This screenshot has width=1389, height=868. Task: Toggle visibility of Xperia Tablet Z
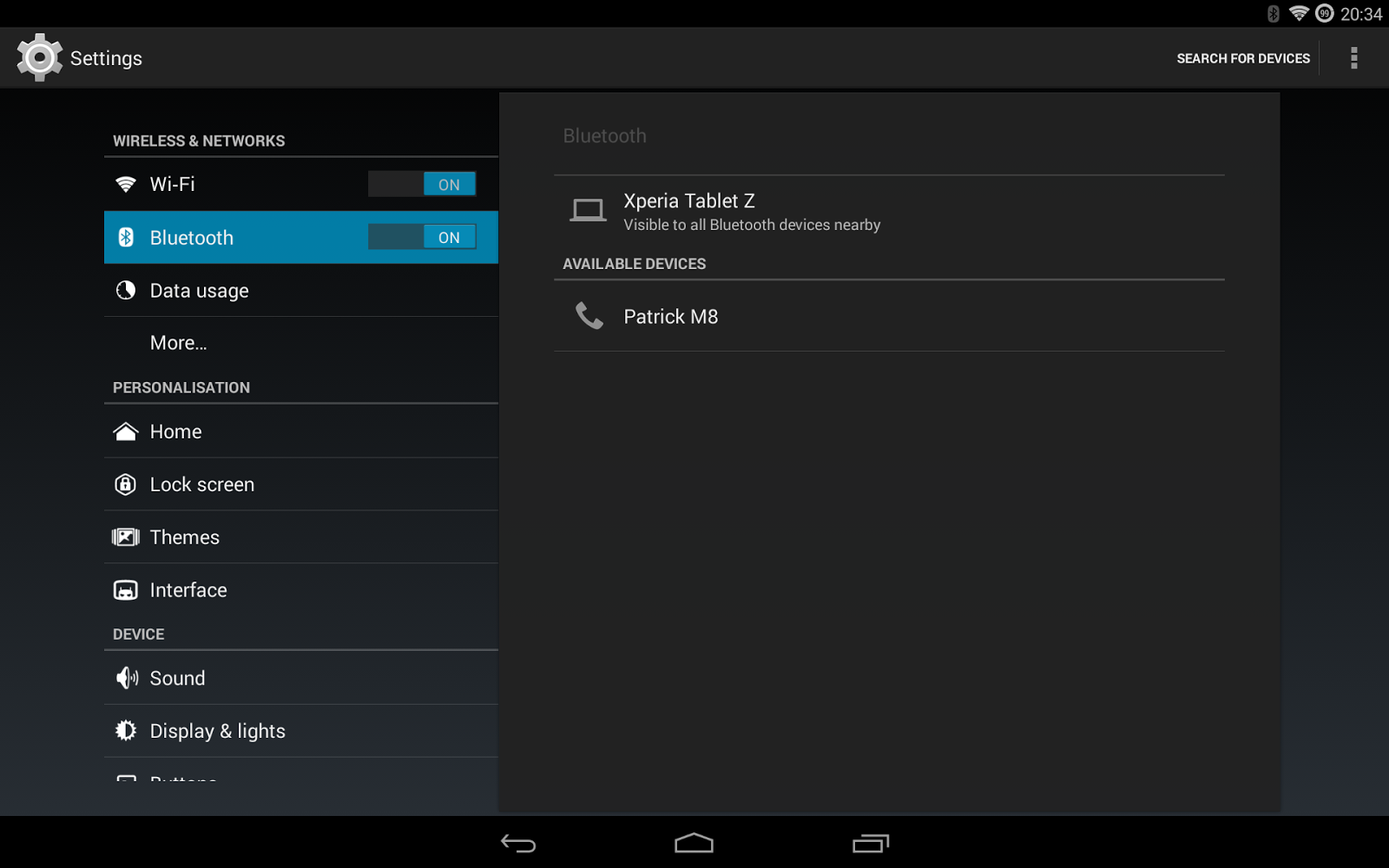pyautogui.click(x=889, y=212)
